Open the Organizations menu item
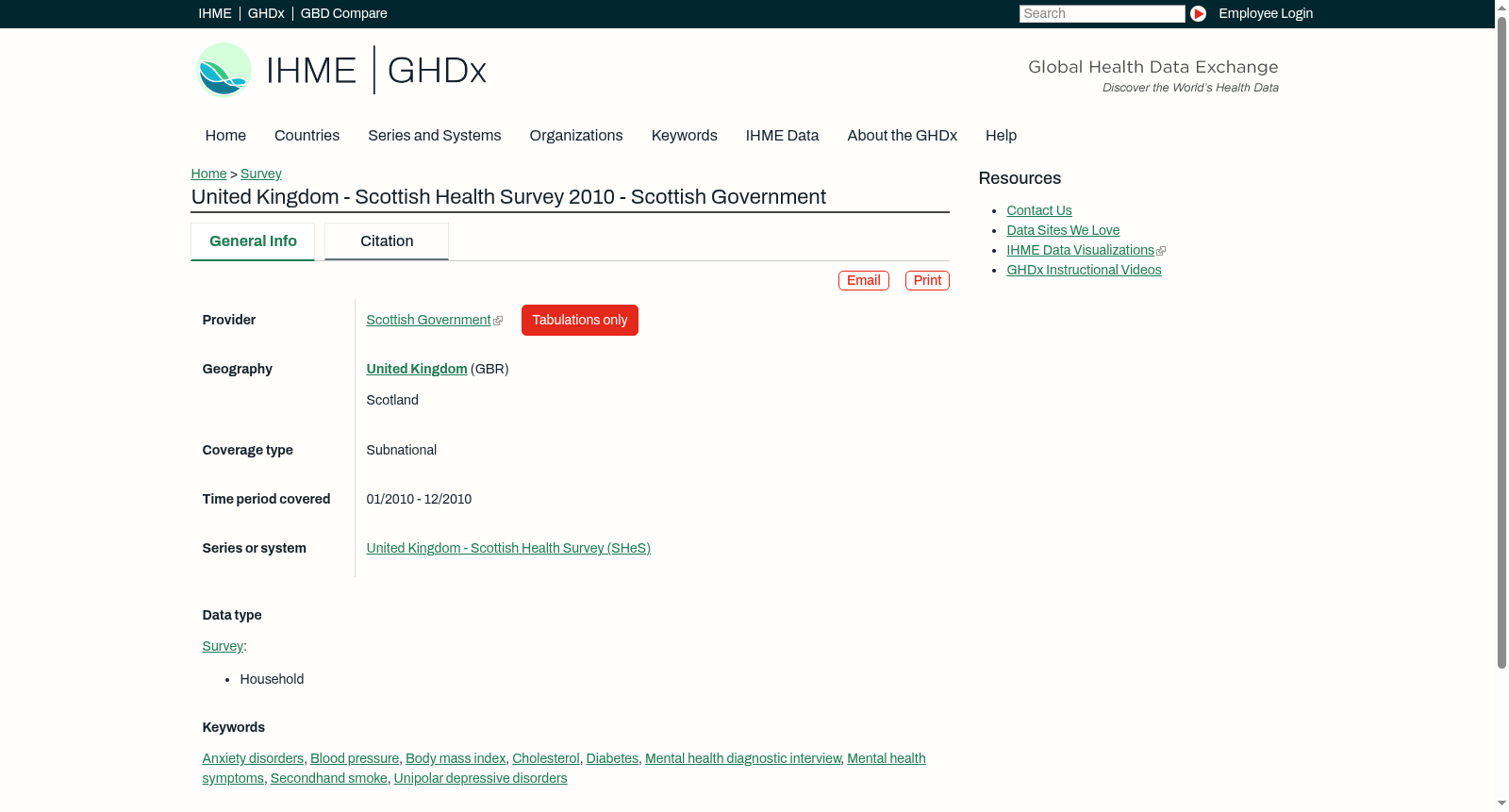Viewport: 1509px width, 812px height. (576, 136)
